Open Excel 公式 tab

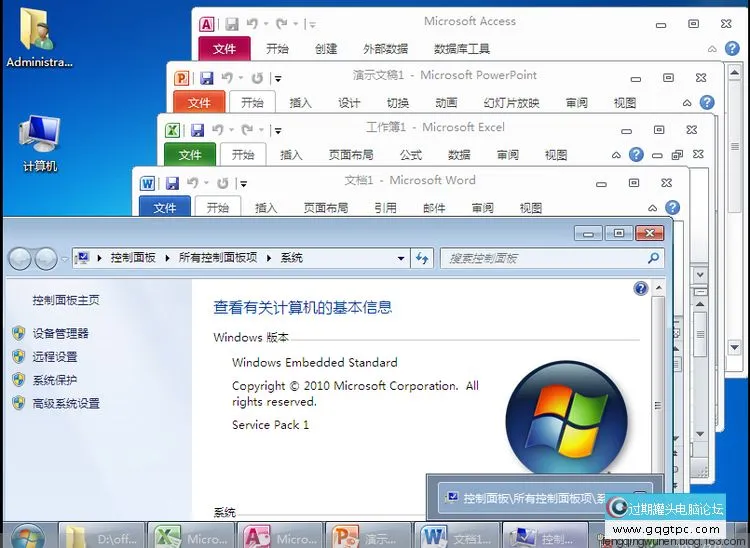pyautogui.click(x=411, y=155)
